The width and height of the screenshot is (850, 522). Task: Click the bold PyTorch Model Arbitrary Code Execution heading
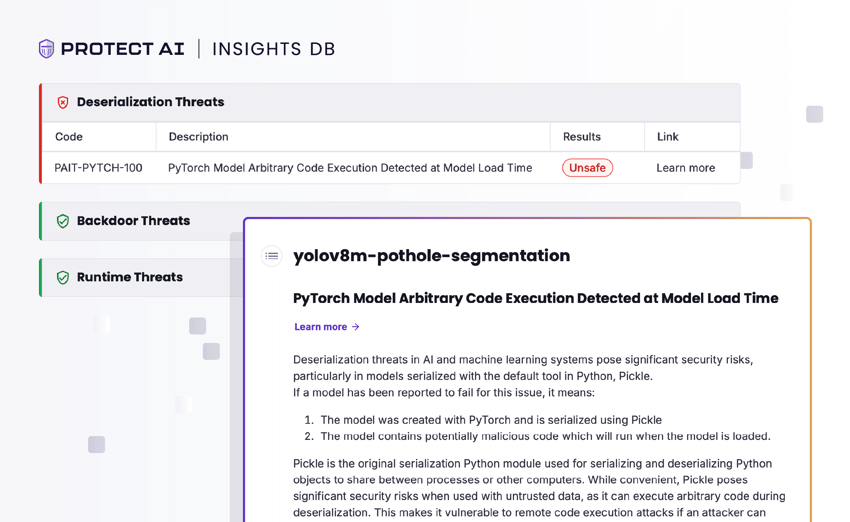pos(536,298)
